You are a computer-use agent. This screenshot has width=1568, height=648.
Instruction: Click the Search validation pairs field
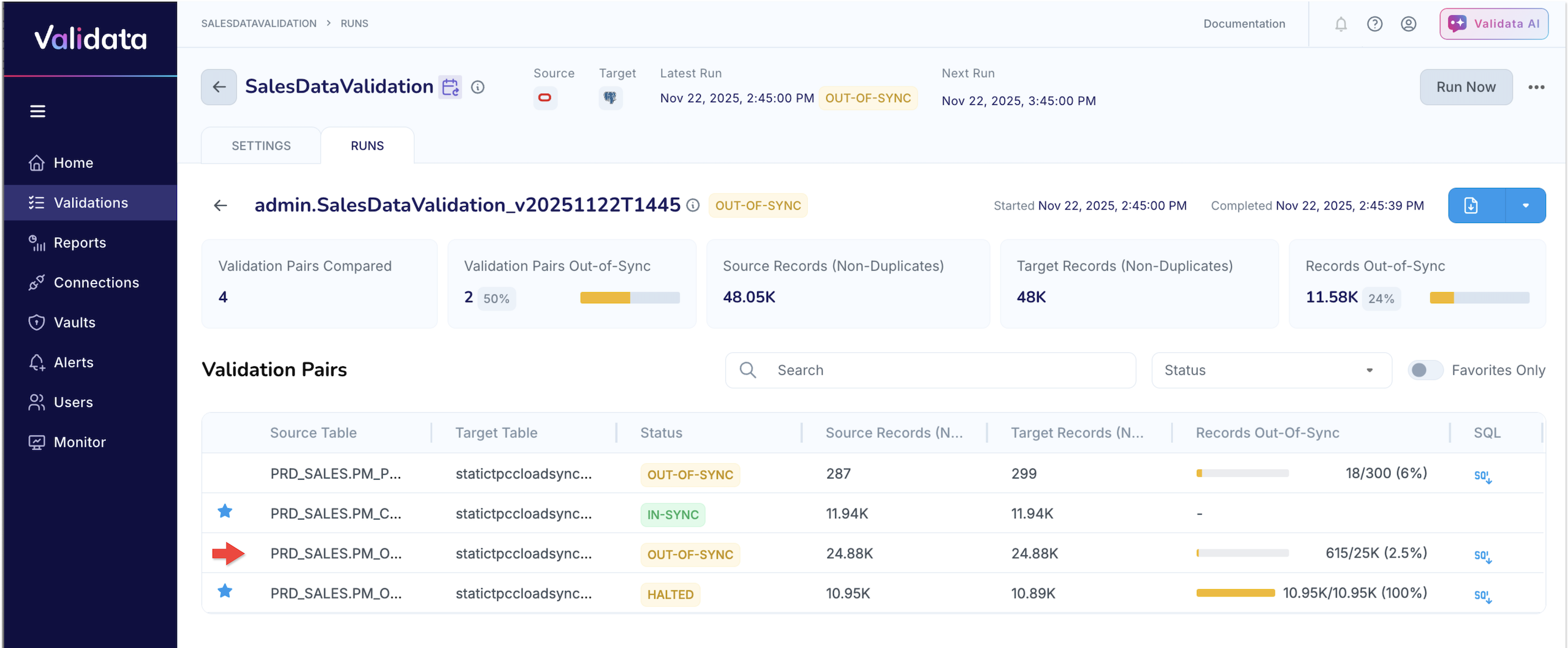(930, 370)
